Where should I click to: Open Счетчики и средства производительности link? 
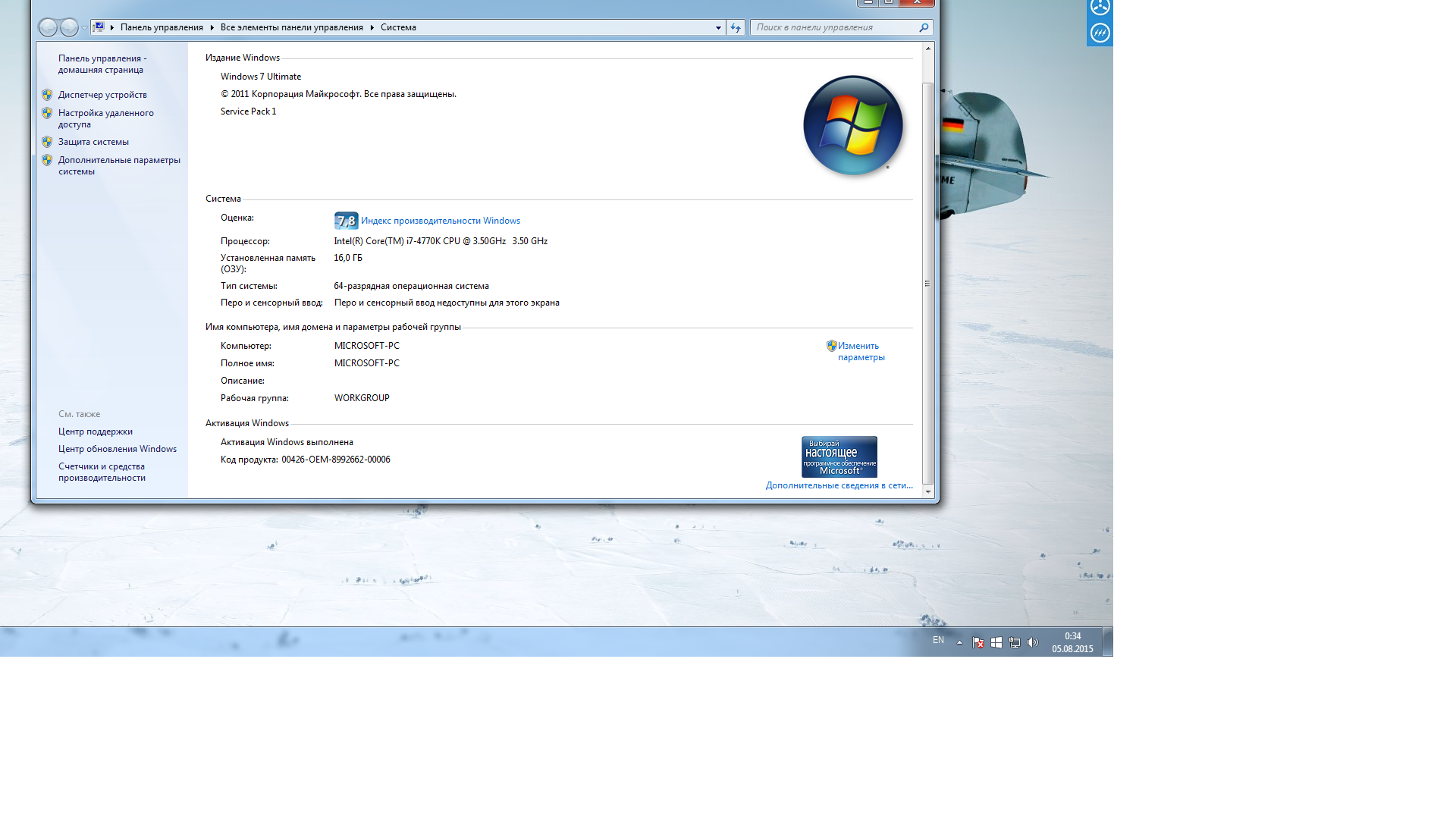point(102,472)
